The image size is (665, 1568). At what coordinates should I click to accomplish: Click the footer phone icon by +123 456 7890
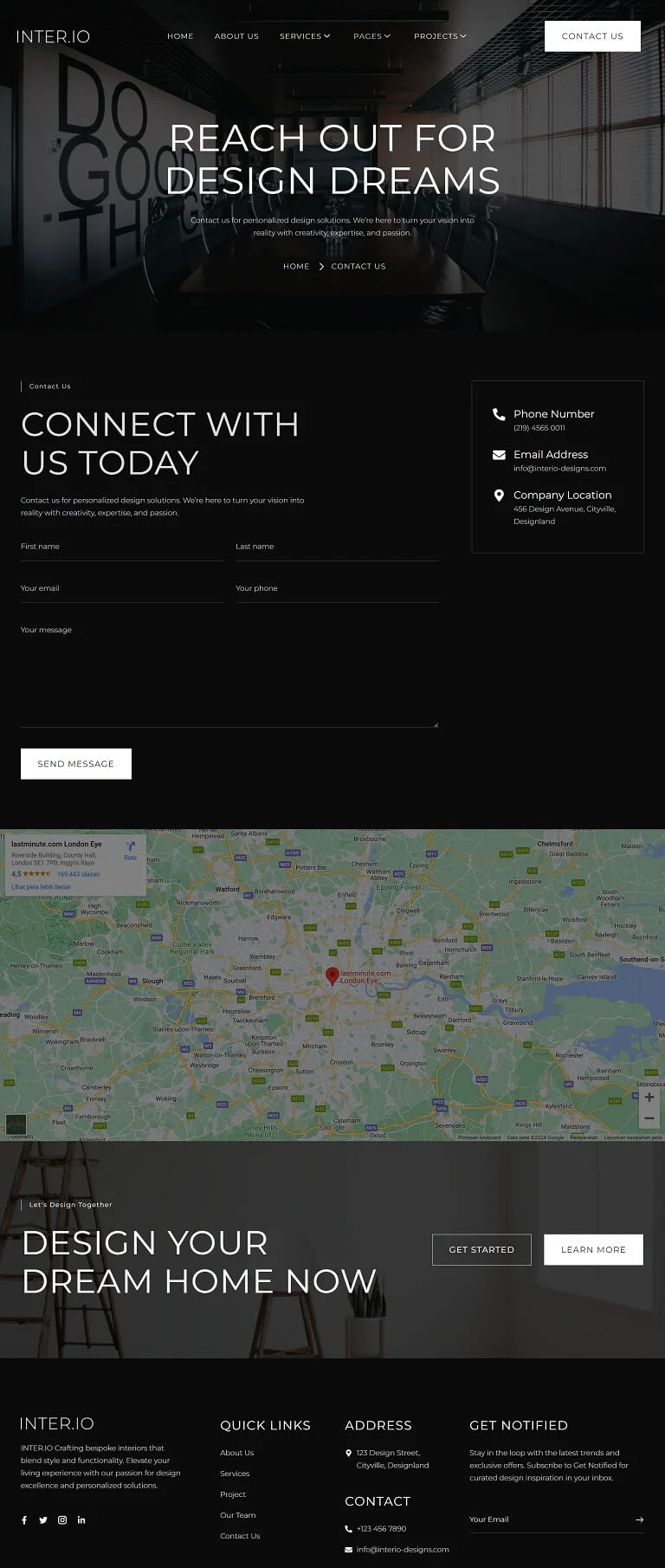[x=348, y=1529]
